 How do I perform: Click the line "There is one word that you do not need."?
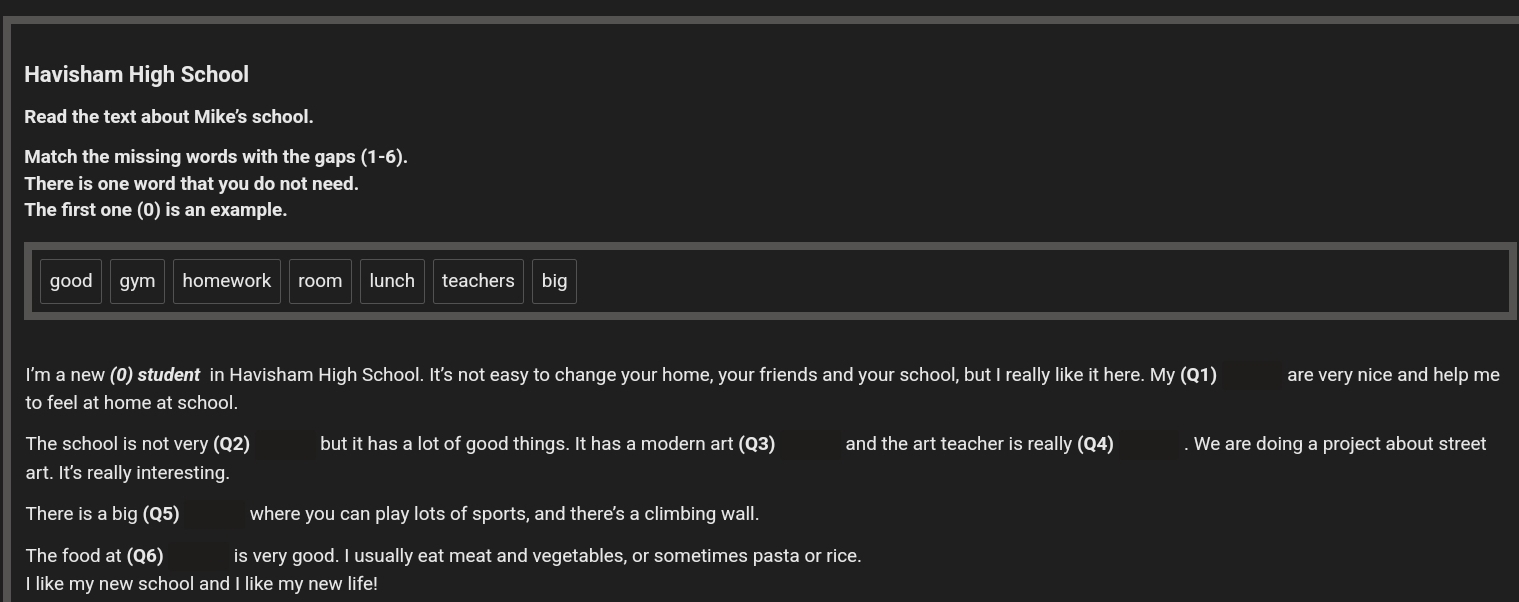click(191, 184)
